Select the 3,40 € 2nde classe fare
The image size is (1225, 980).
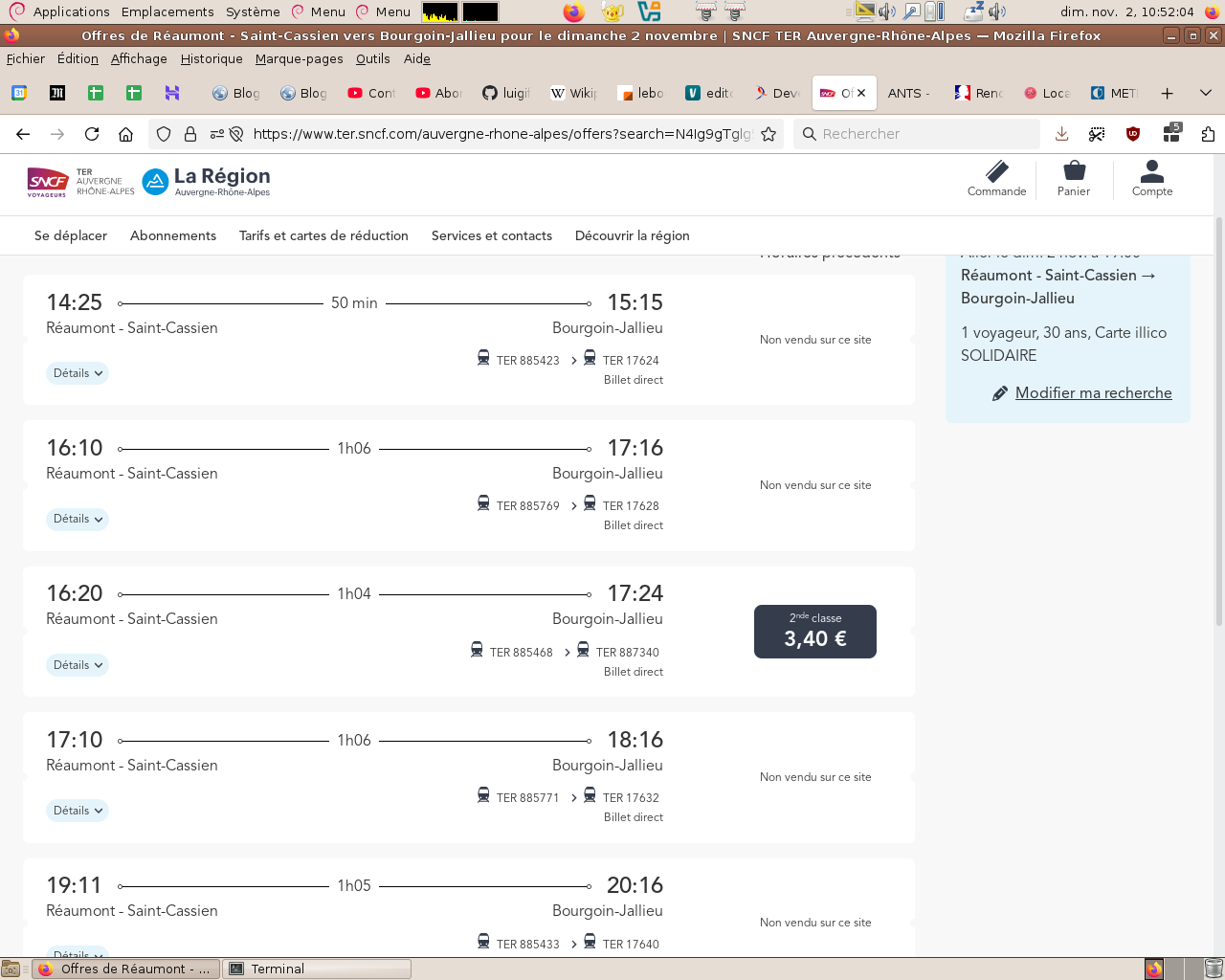click(815, 632)
